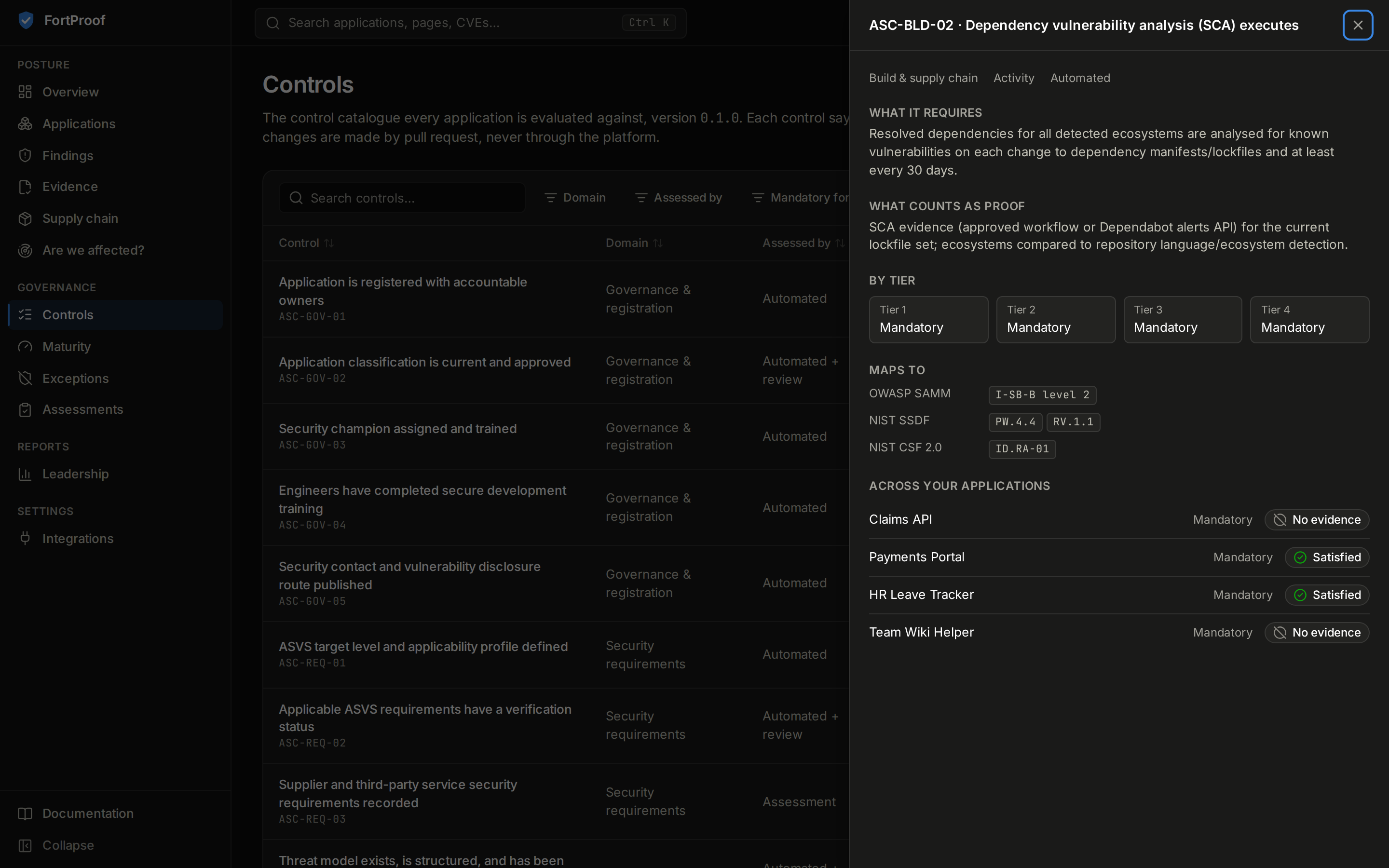Click the Exceptions shield-off icon
The width and height of the screenshot is (1389, 868).
[x=25, y=379]
